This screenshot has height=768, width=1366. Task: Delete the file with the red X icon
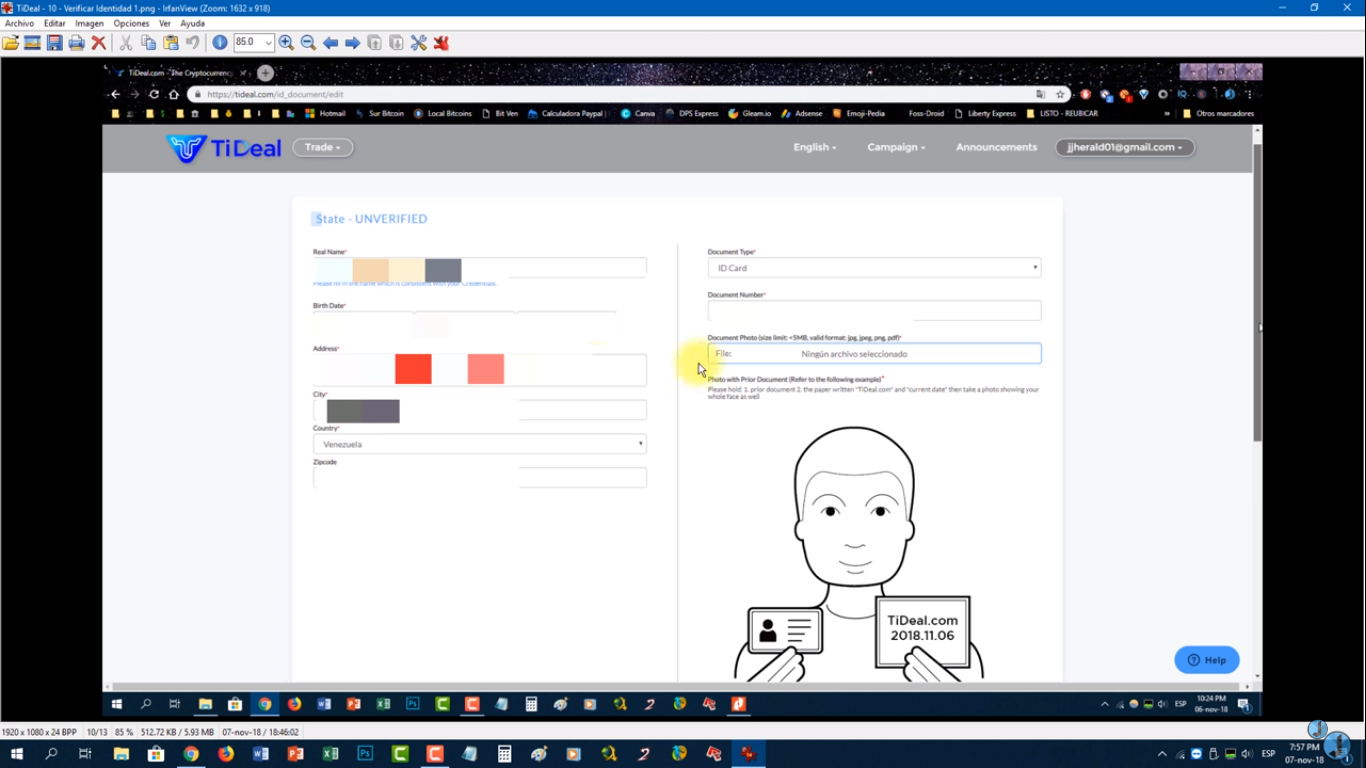99,43
